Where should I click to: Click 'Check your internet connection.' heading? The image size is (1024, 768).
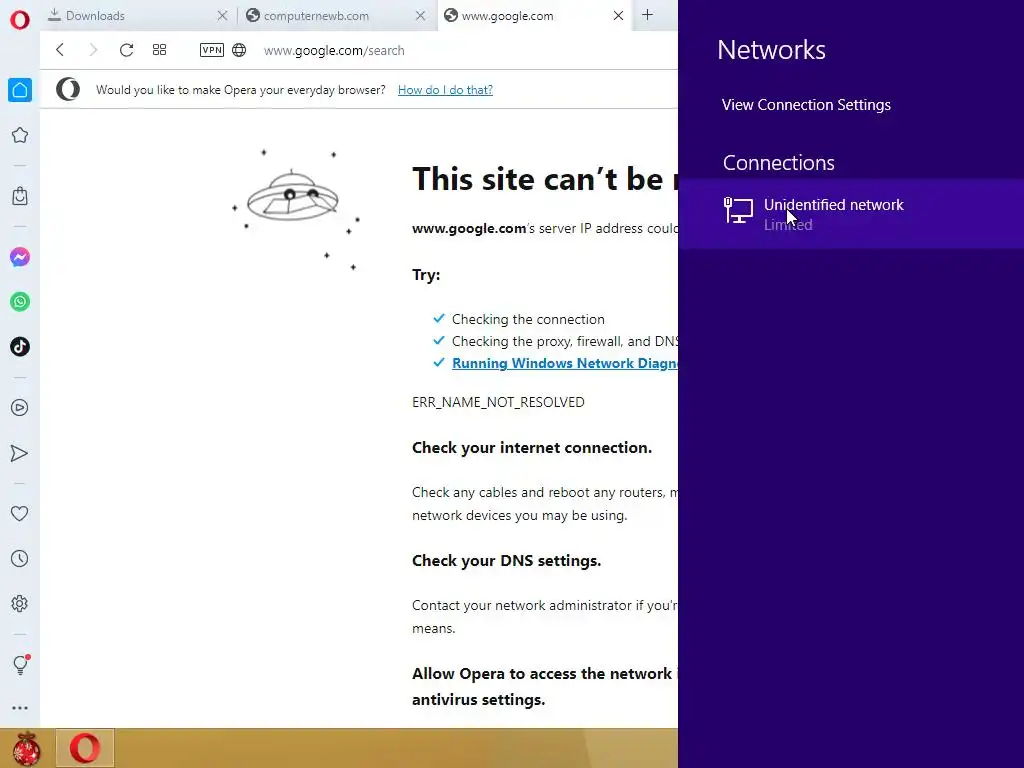click(532, 448)
